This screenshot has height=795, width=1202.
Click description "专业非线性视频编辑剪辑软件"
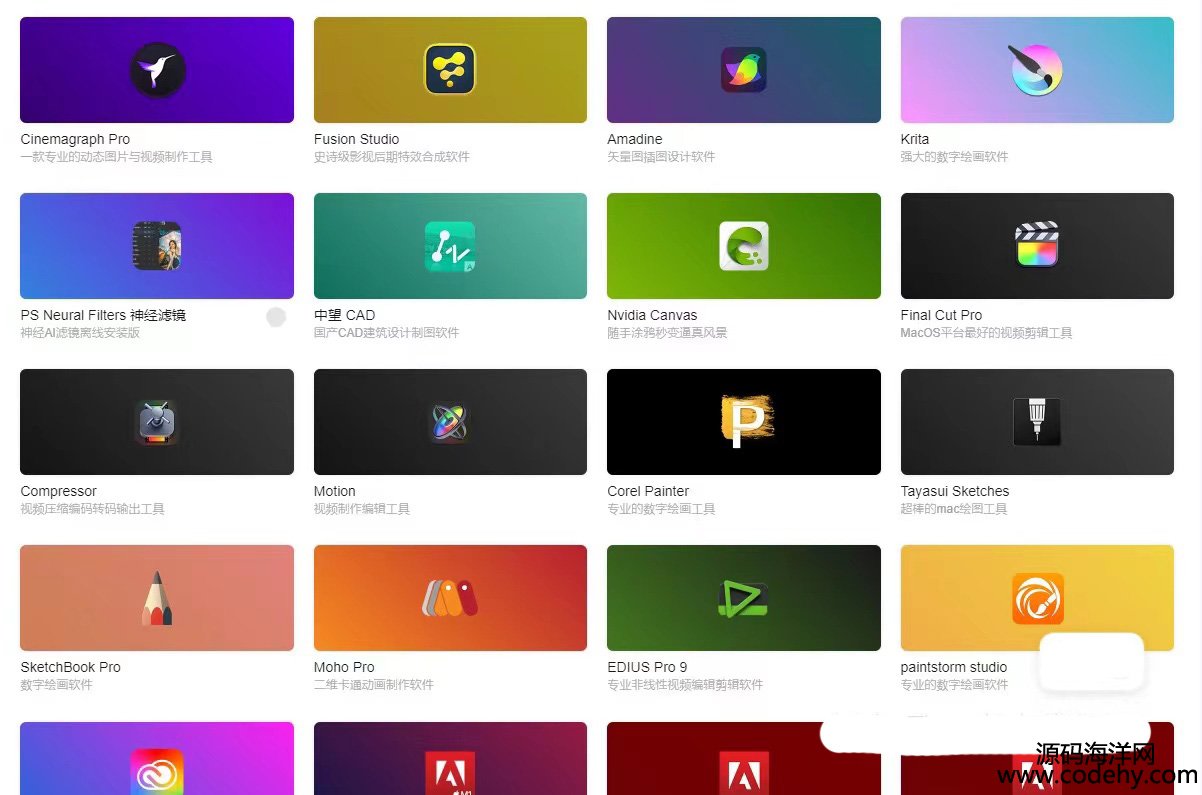tap(685, 685)
